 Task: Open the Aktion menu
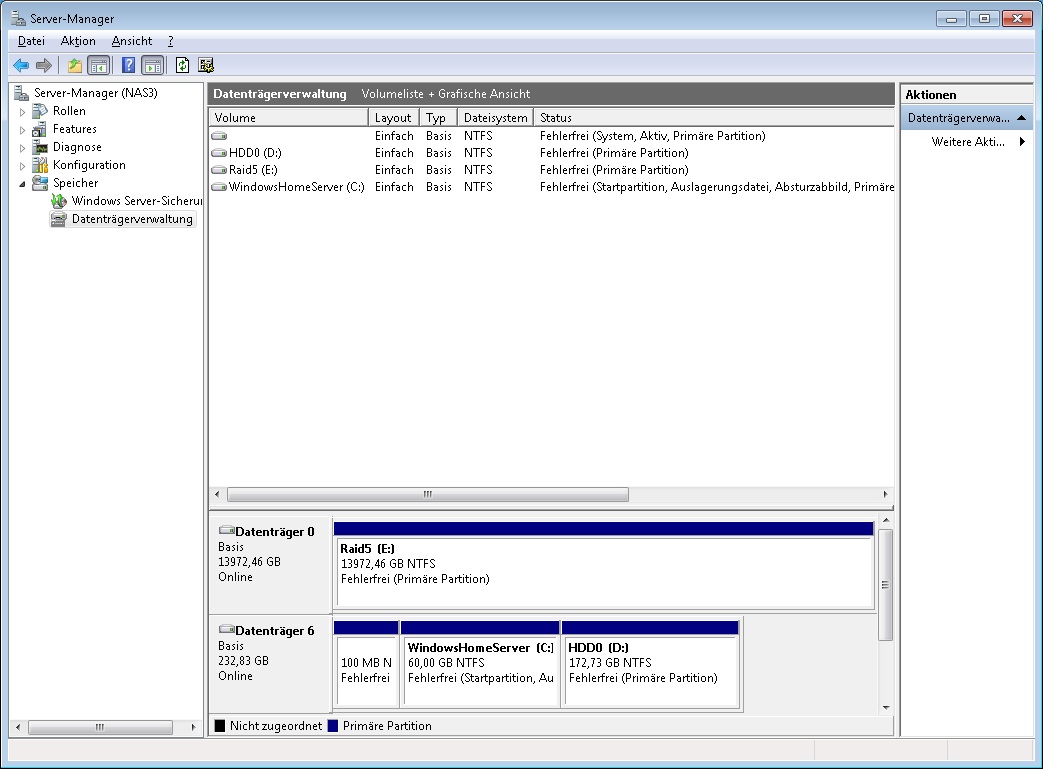78,41
